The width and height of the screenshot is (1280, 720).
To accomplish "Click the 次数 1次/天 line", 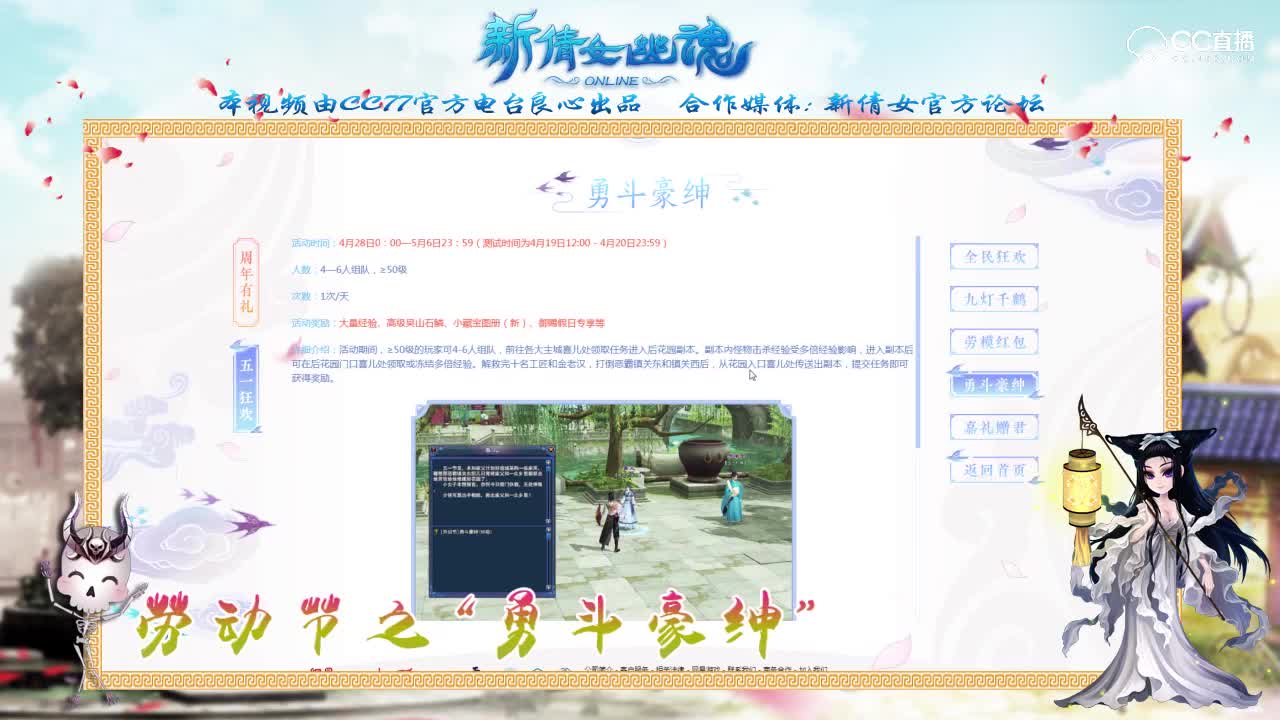I will [x=320, y=297].
